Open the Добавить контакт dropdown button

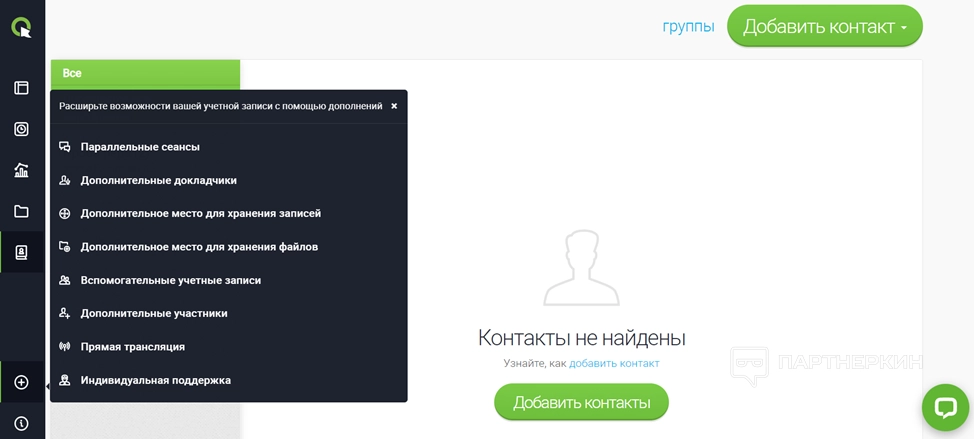tap(825, 26)
